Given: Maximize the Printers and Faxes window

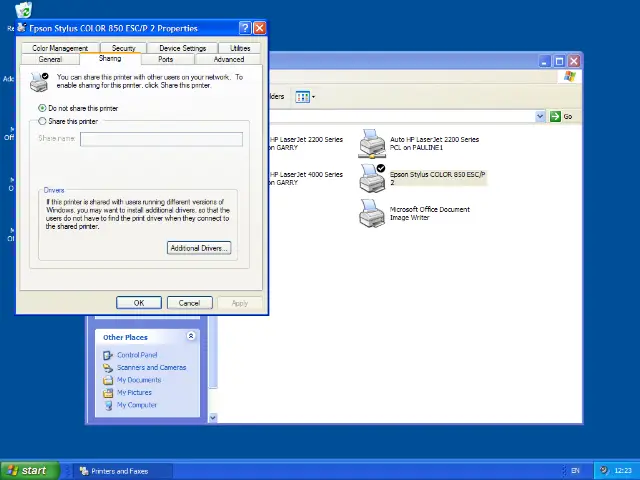Looking at the screenshot, I should point(559,61).
